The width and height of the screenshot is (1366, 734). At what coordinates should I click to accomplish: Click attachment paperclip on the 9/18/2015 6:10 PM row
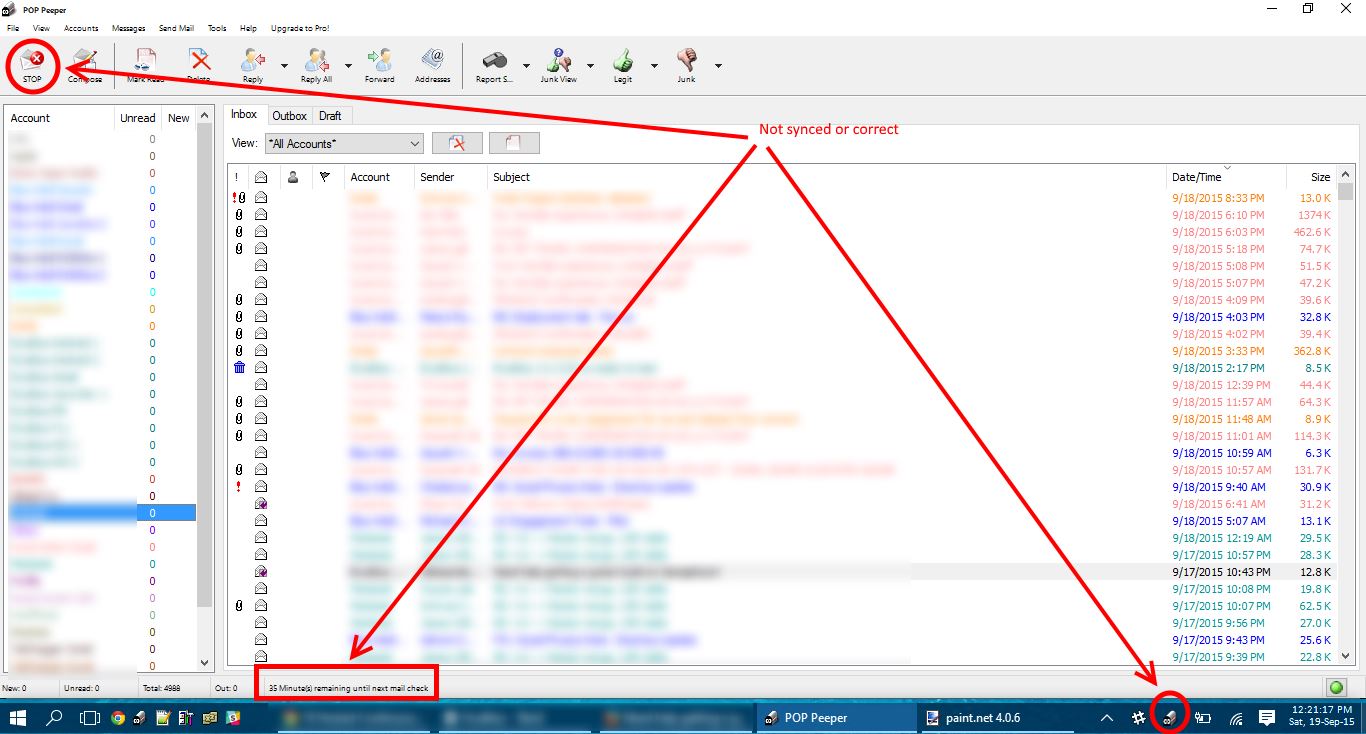(x=239, y=215)
